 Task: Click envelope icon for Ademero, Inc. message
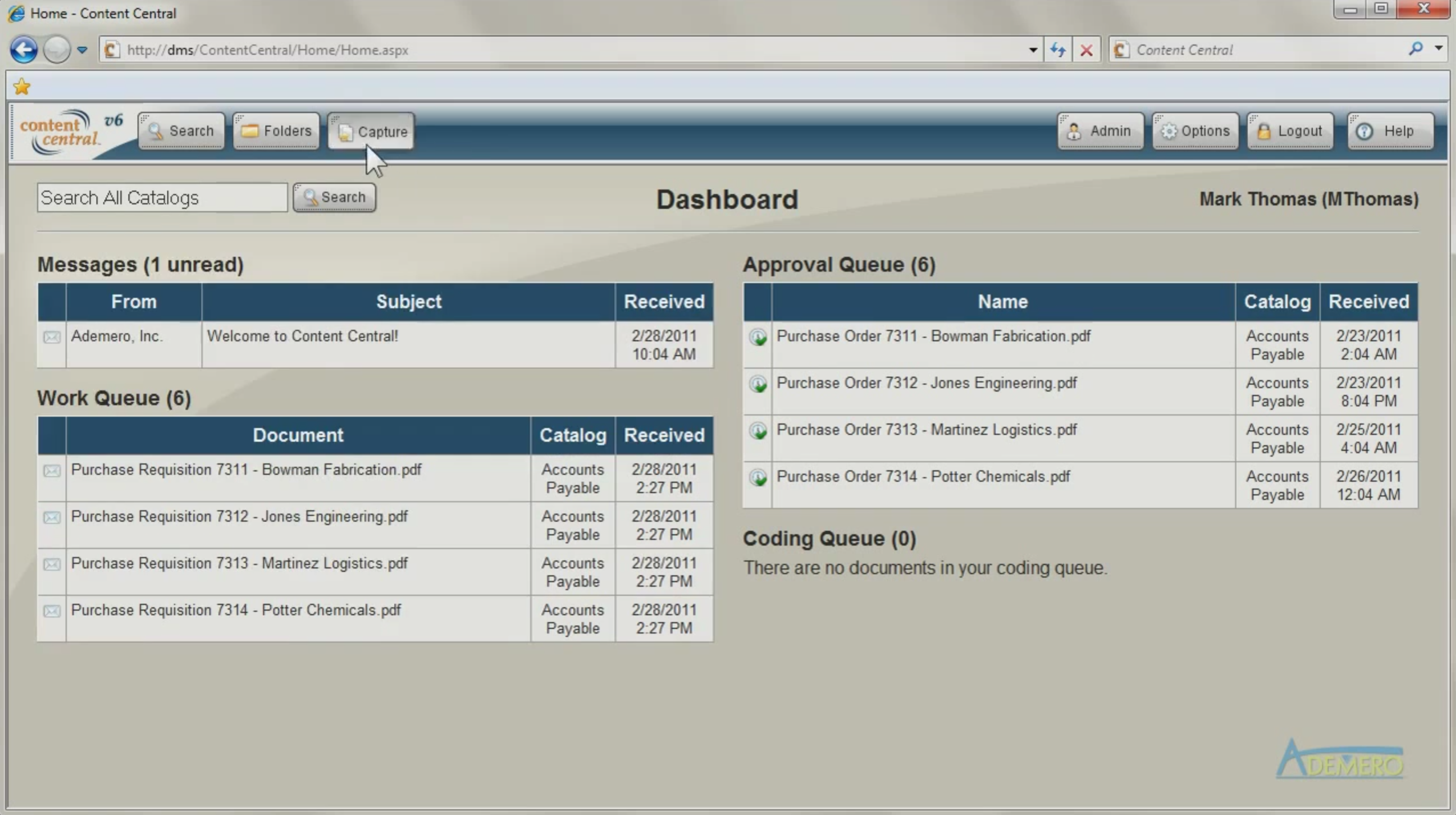click(52, 337)
